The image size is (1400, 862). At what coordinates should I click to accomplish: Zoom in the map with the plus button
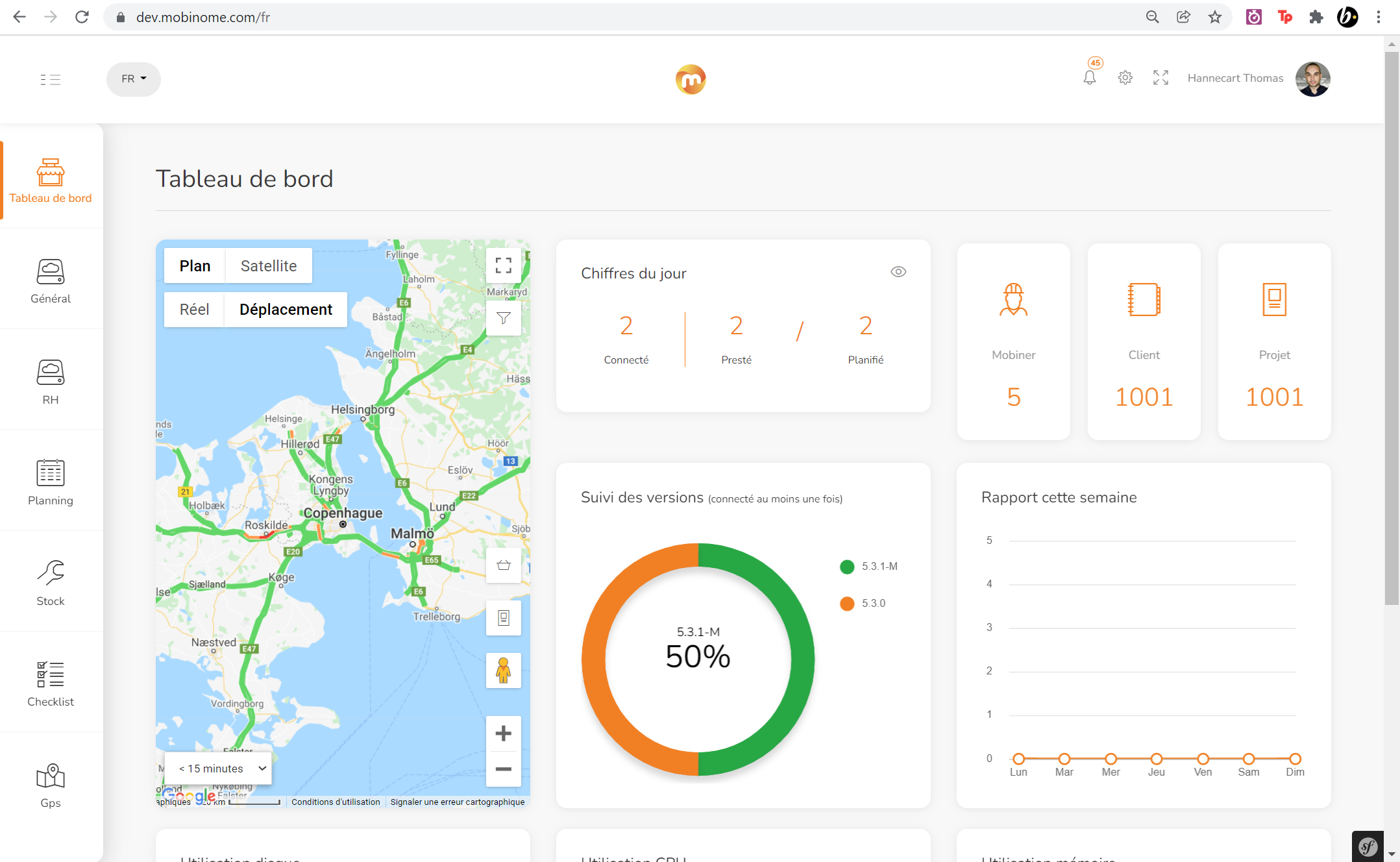(503, 733)
